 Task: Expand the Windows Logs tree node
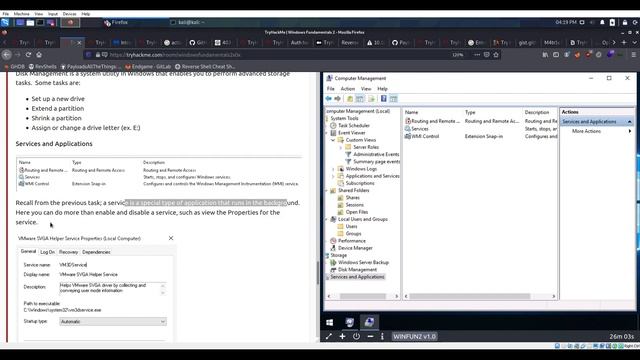(333, 169)
